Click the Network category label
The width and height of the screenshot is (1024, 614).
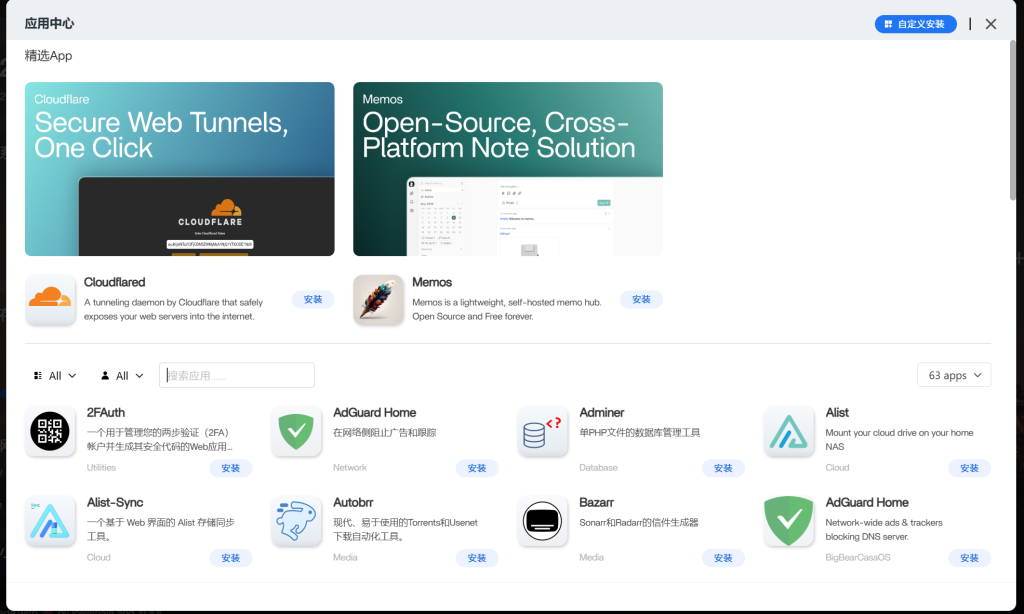point(350,468)
